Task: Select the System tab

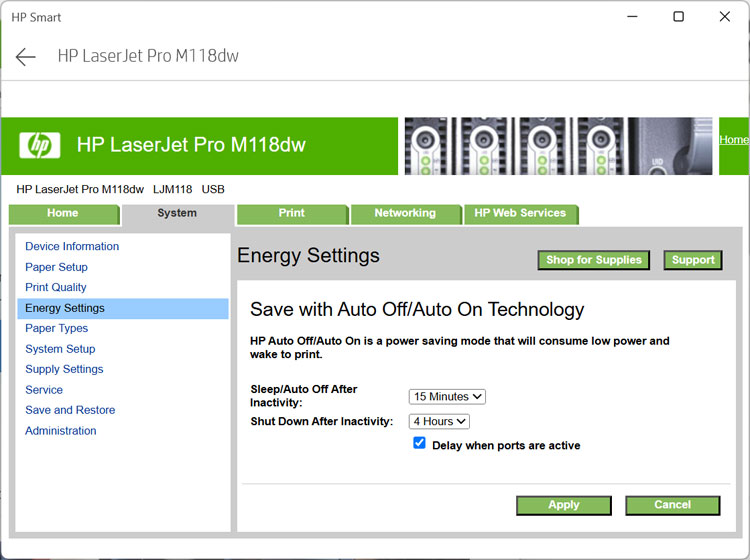Action: click(x=177, y=213)
